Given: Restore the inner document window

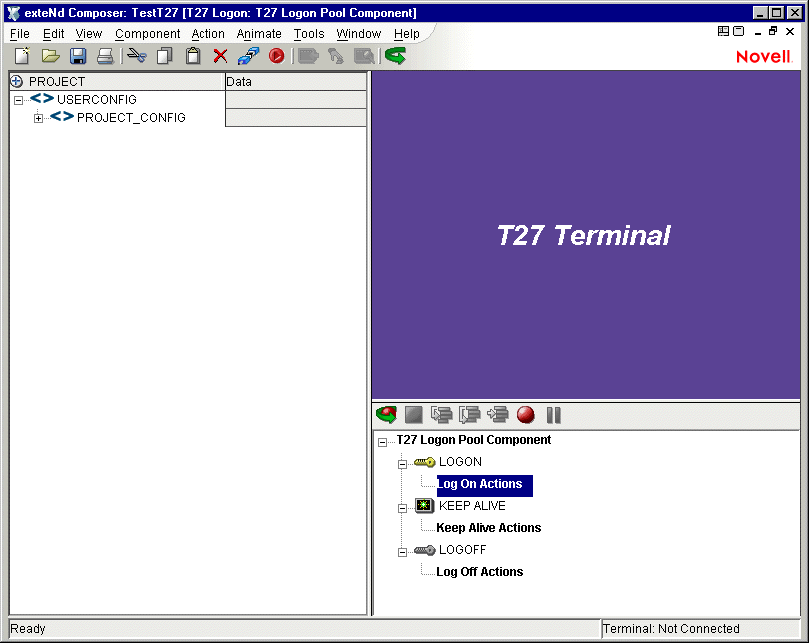Looking at the screenshot, I should [773, 31].
